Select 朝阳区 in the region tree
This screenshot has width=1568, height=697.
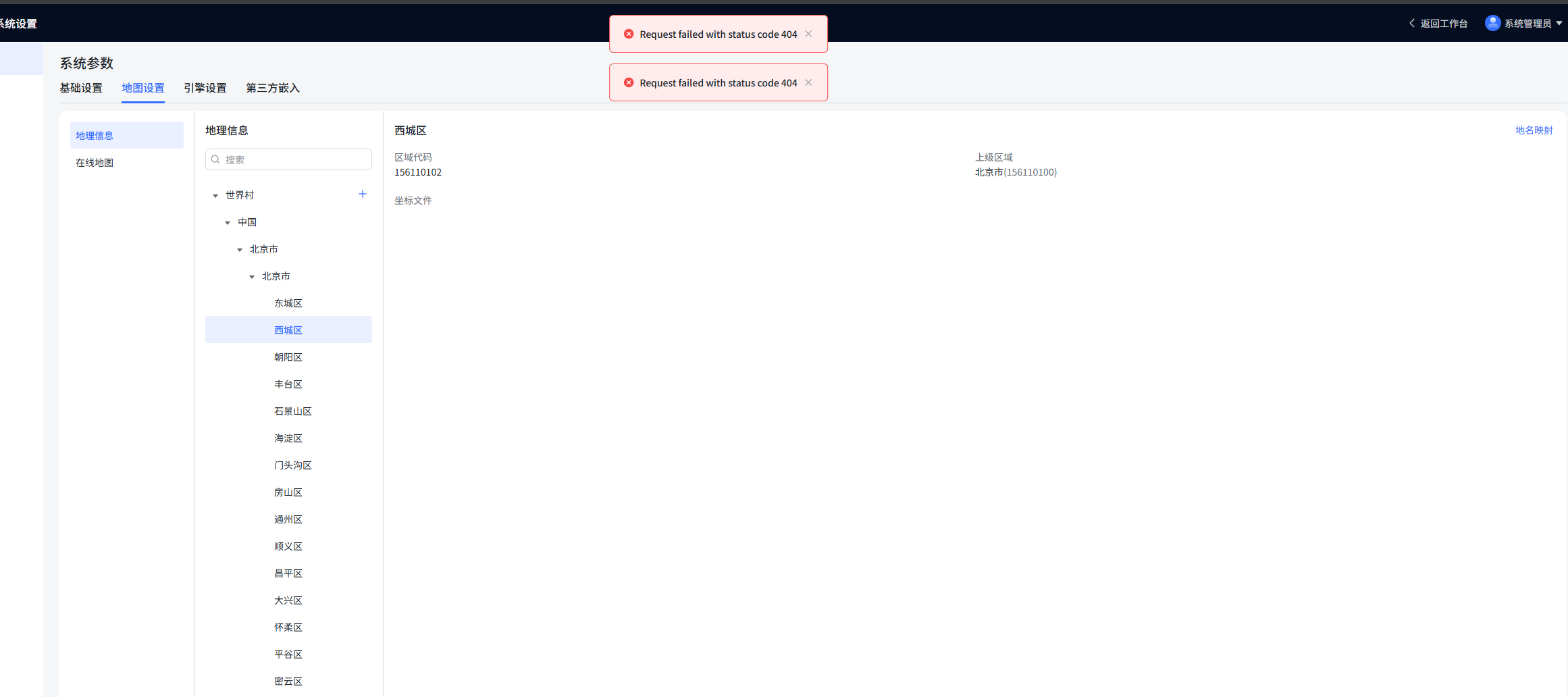point(288,357)
